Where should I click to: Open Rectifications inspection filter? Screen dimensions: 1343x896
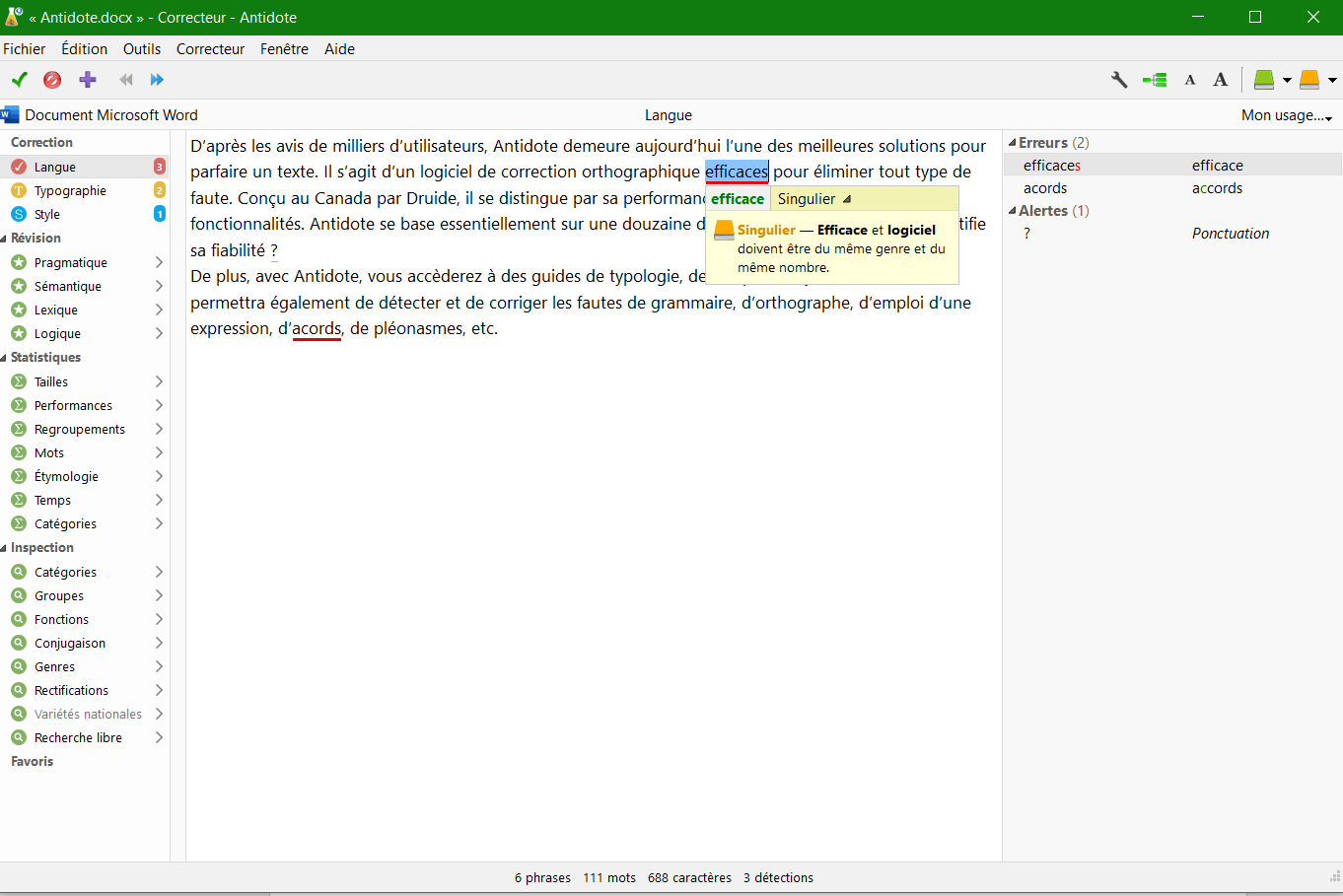tap(87, 691)
